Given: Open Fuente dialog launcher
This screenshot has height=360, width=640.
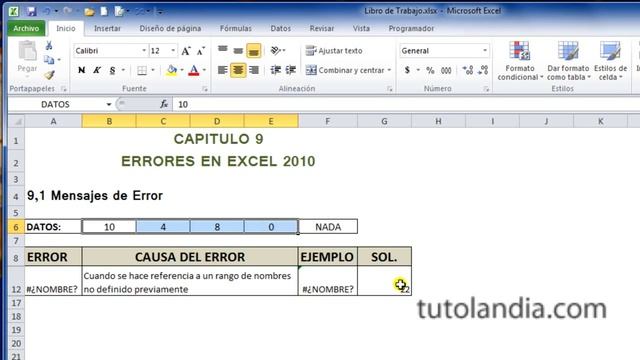Looking at the screenshot, I should [205, 89].
